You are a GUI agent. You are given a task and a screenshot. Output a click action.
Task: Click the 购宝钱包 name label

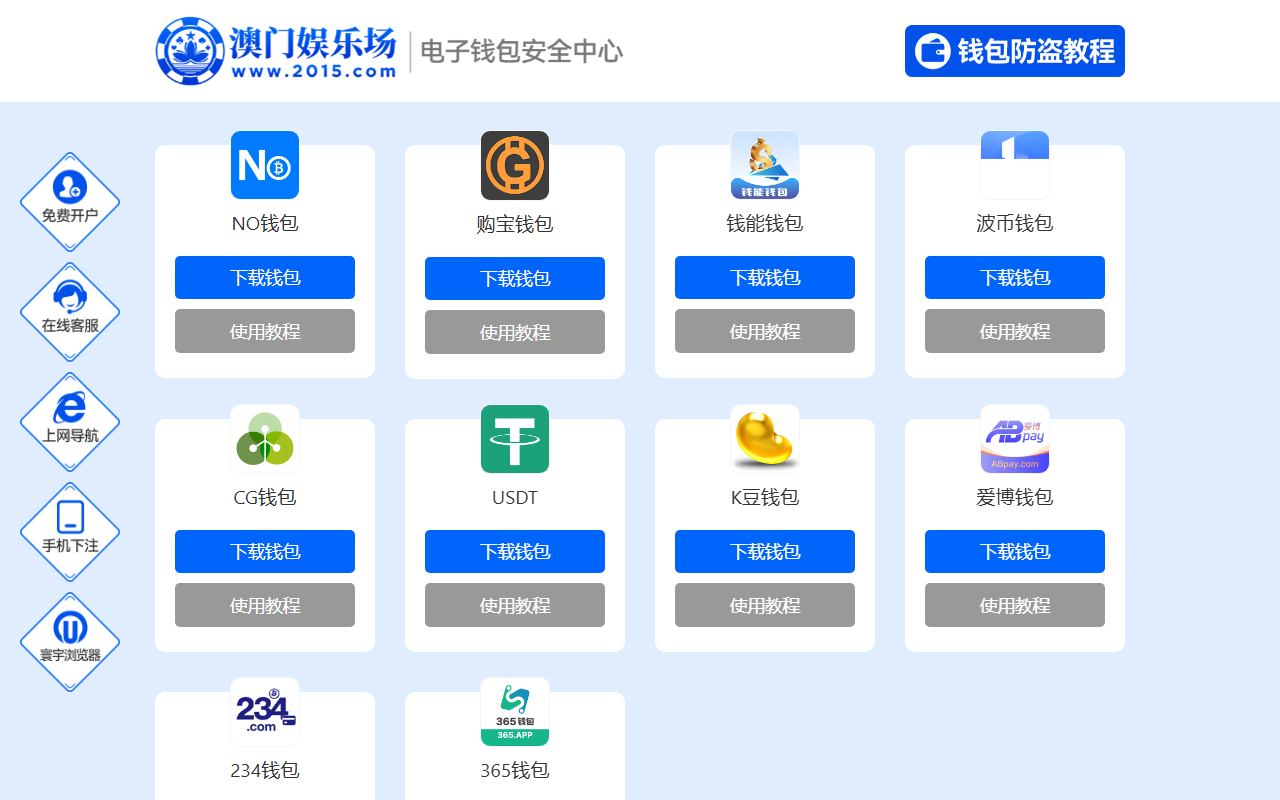[515, 224]
